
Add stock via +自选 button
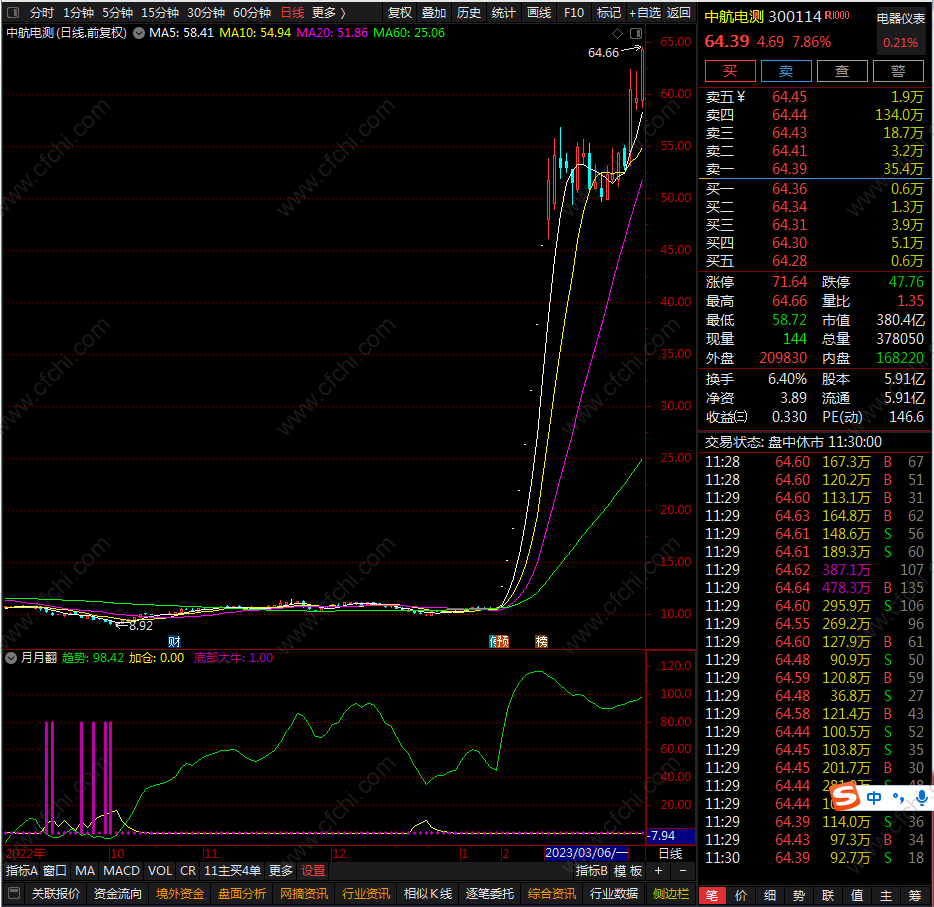(x=645, y=13)
